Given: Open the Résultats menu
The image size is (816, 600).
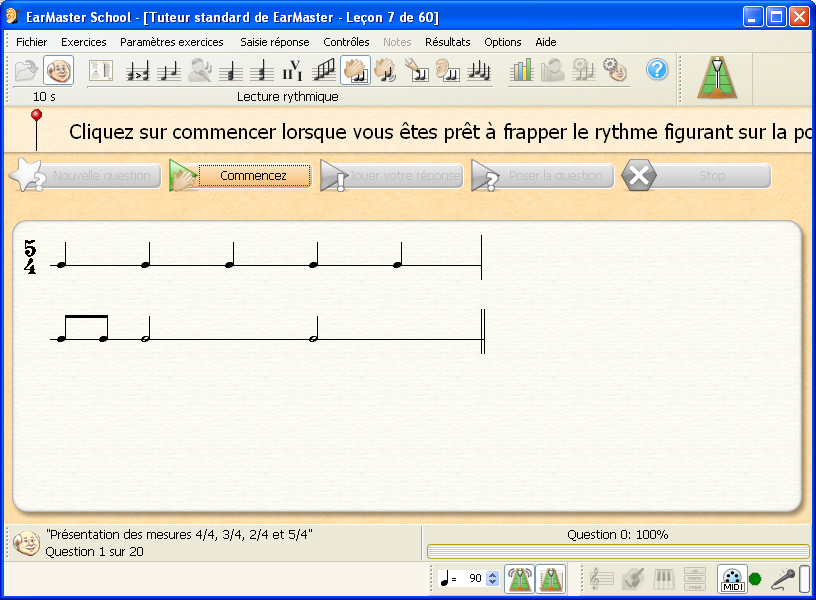Looking at the screenshot, I should click(448, 42).
